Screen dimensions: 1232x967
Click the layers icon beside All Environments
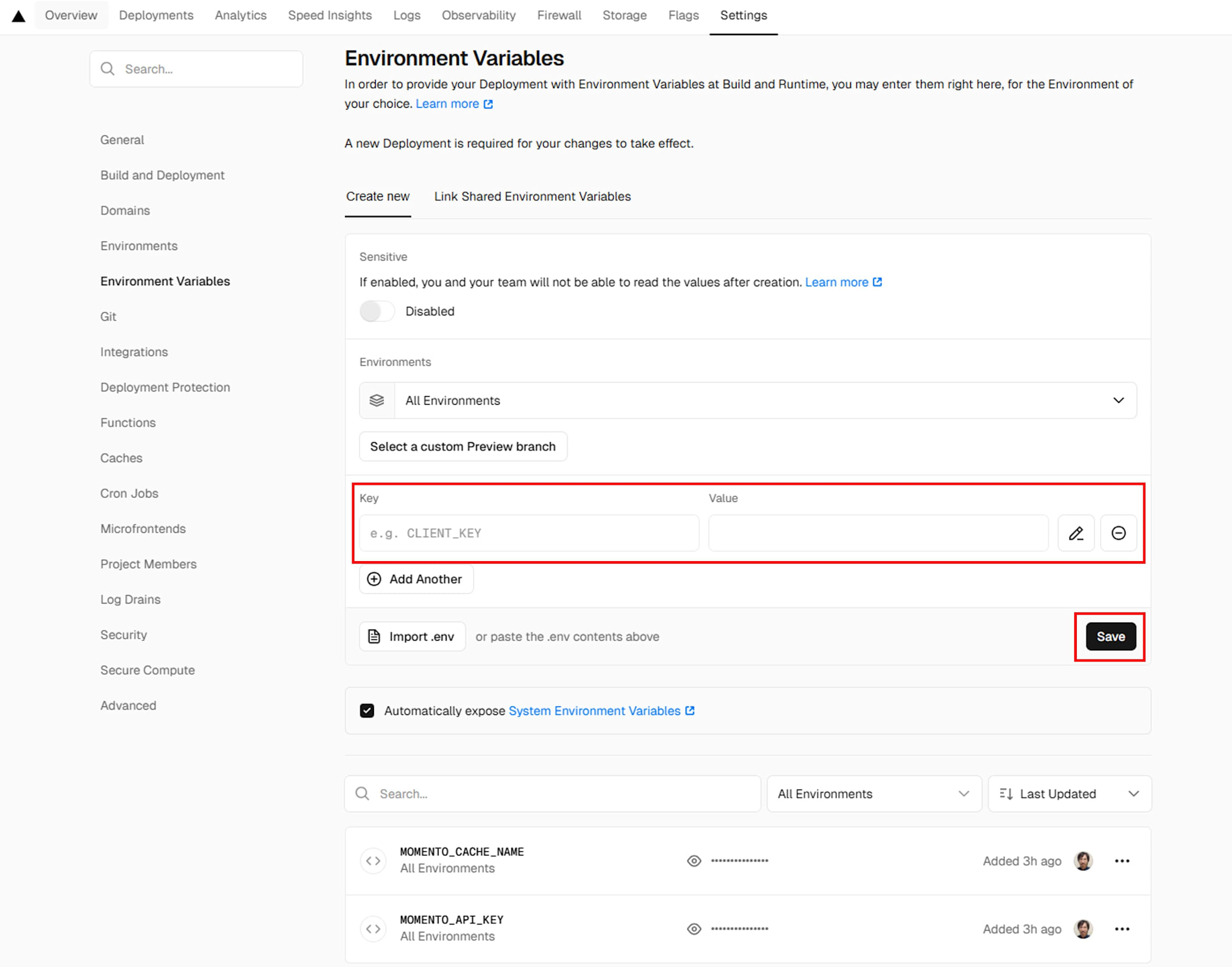pyautogui.click(x=377, y=400)
